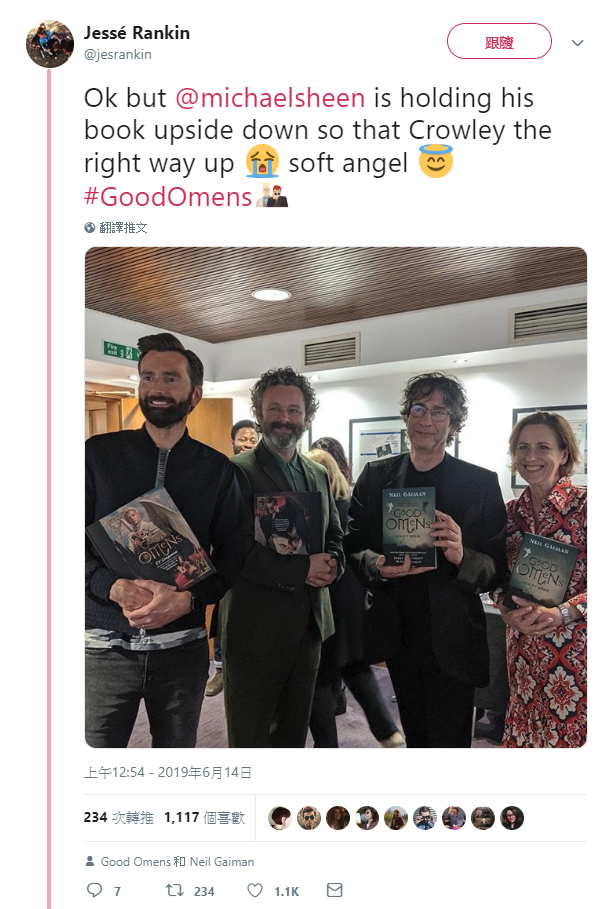View the 1,117 個喜歡 likes list
Image resolution: width=611 pixels, height=909 pixels.
pyautogui.click(x=204, y=817)
